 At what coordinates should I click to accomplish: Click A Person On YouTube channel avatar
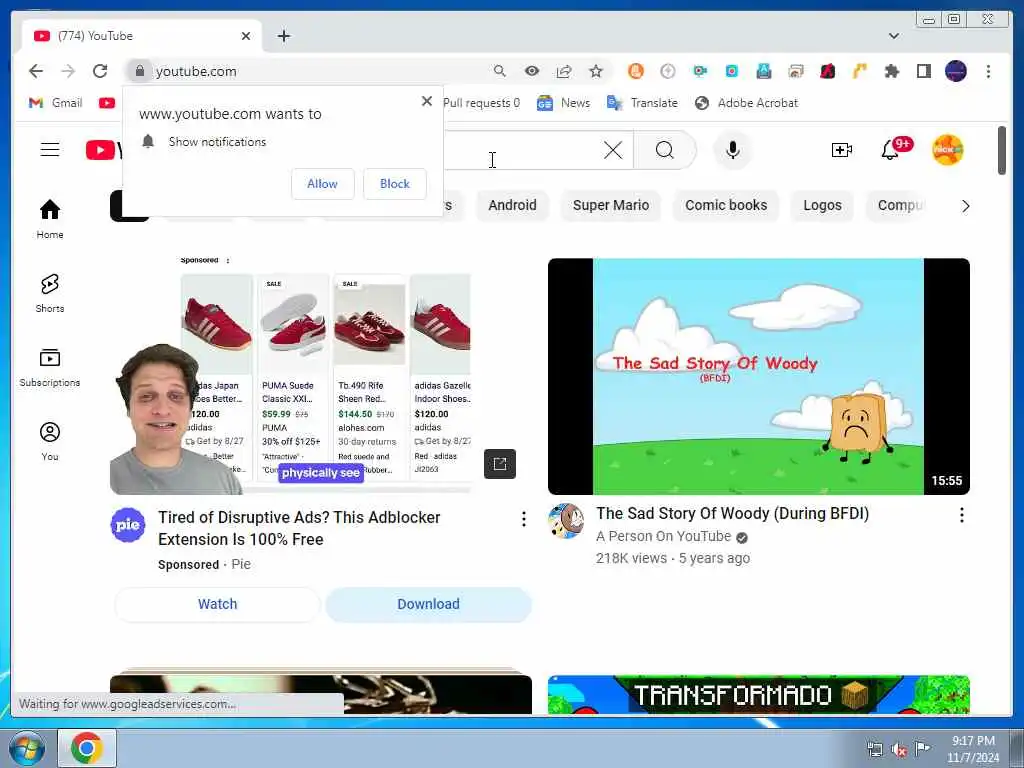[x=566, y=520]
